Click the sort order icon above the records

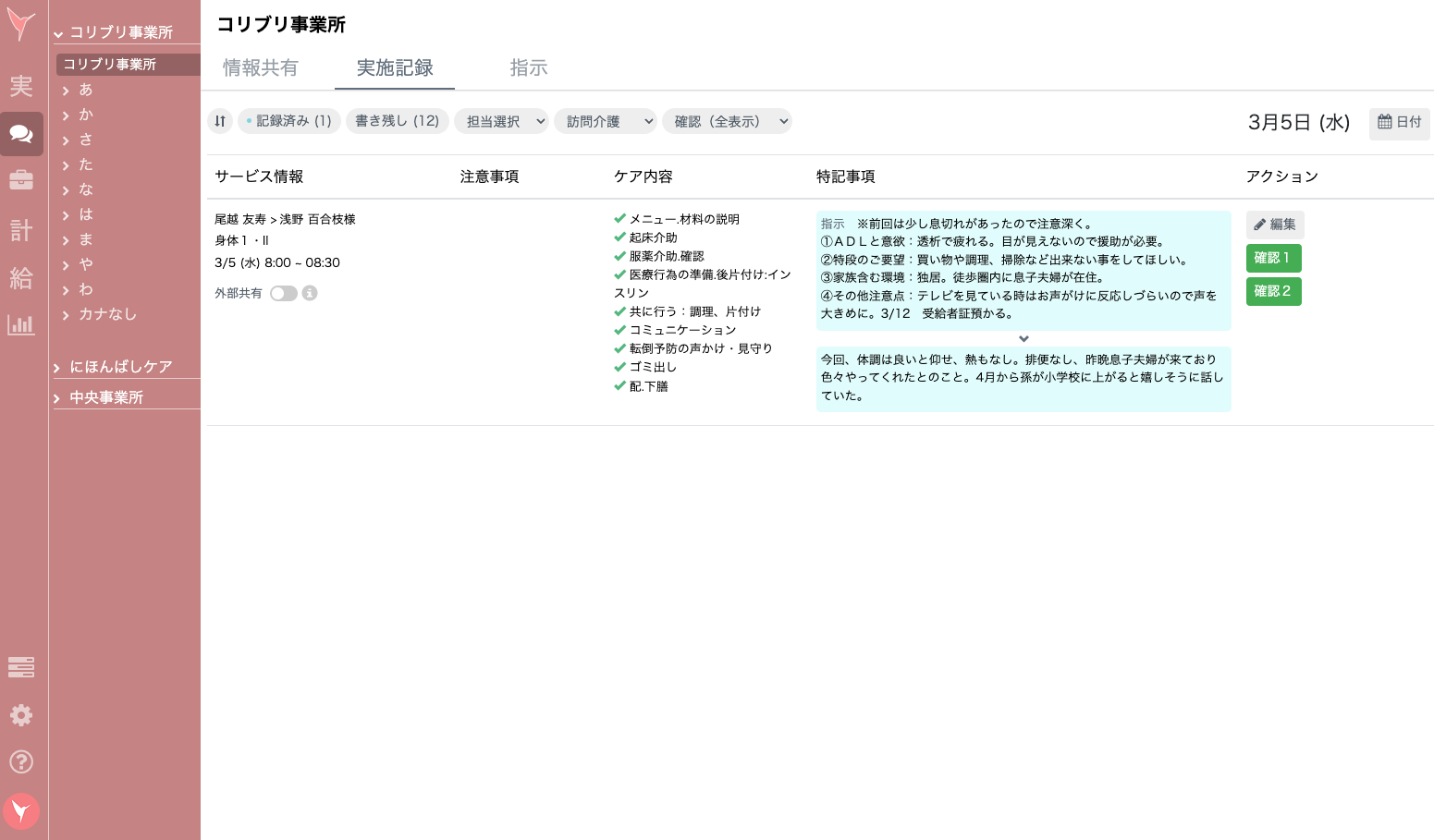pos(220,121)
